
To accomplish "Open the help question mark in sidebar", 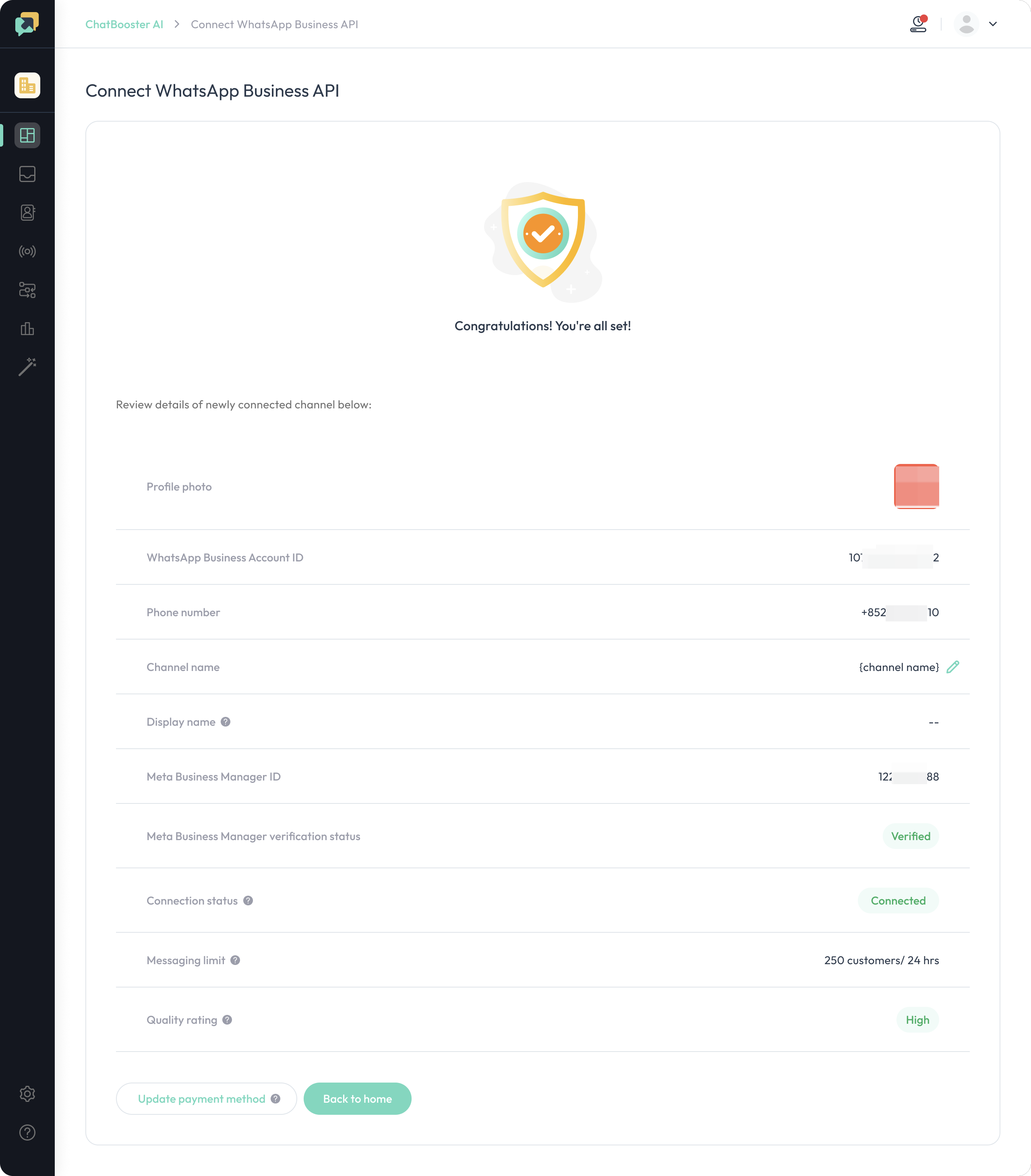I will pyautogui.click(x=27, y=1132).
